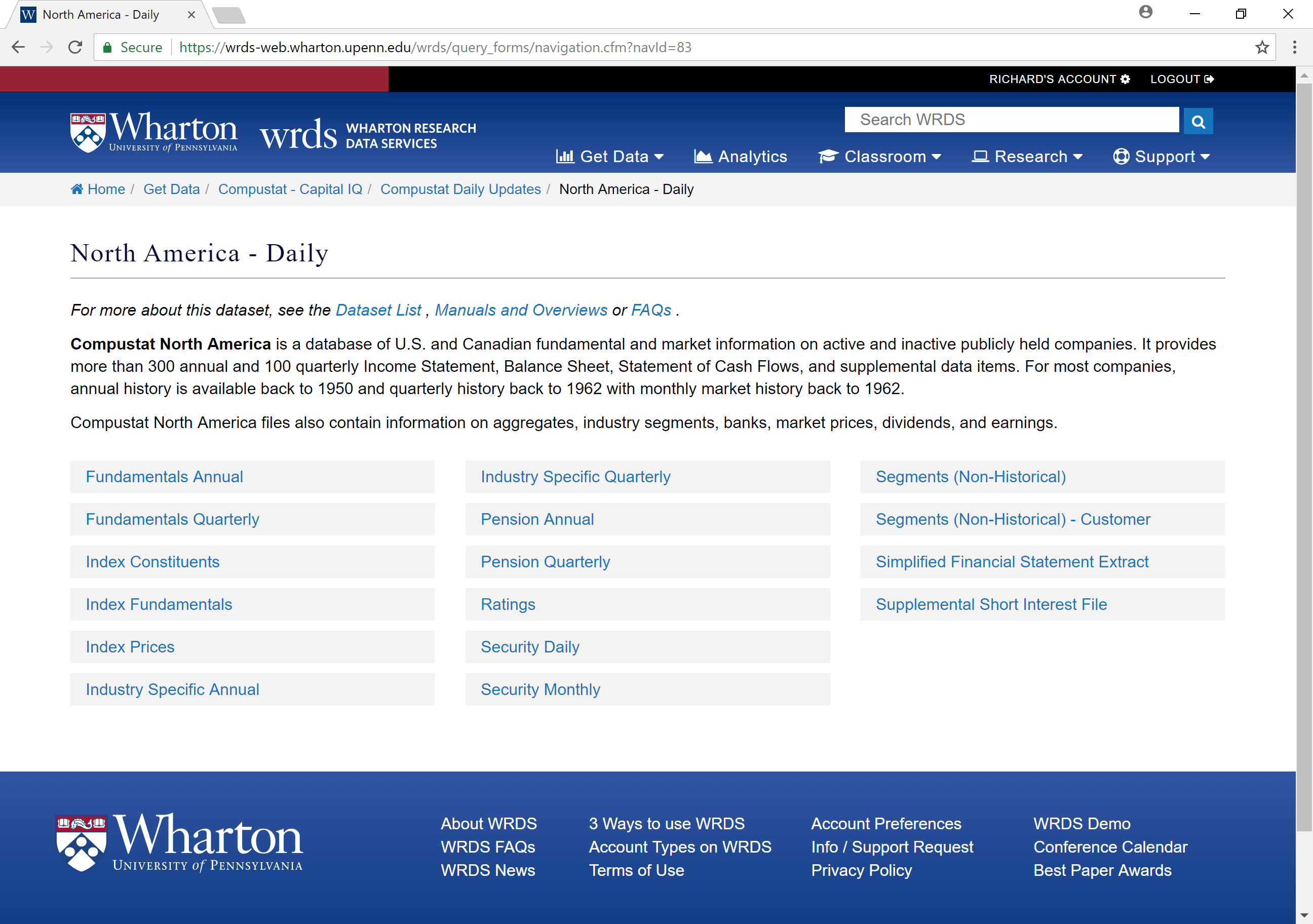Click the blue WRDS search magnifier button

tap(1198, 121)
